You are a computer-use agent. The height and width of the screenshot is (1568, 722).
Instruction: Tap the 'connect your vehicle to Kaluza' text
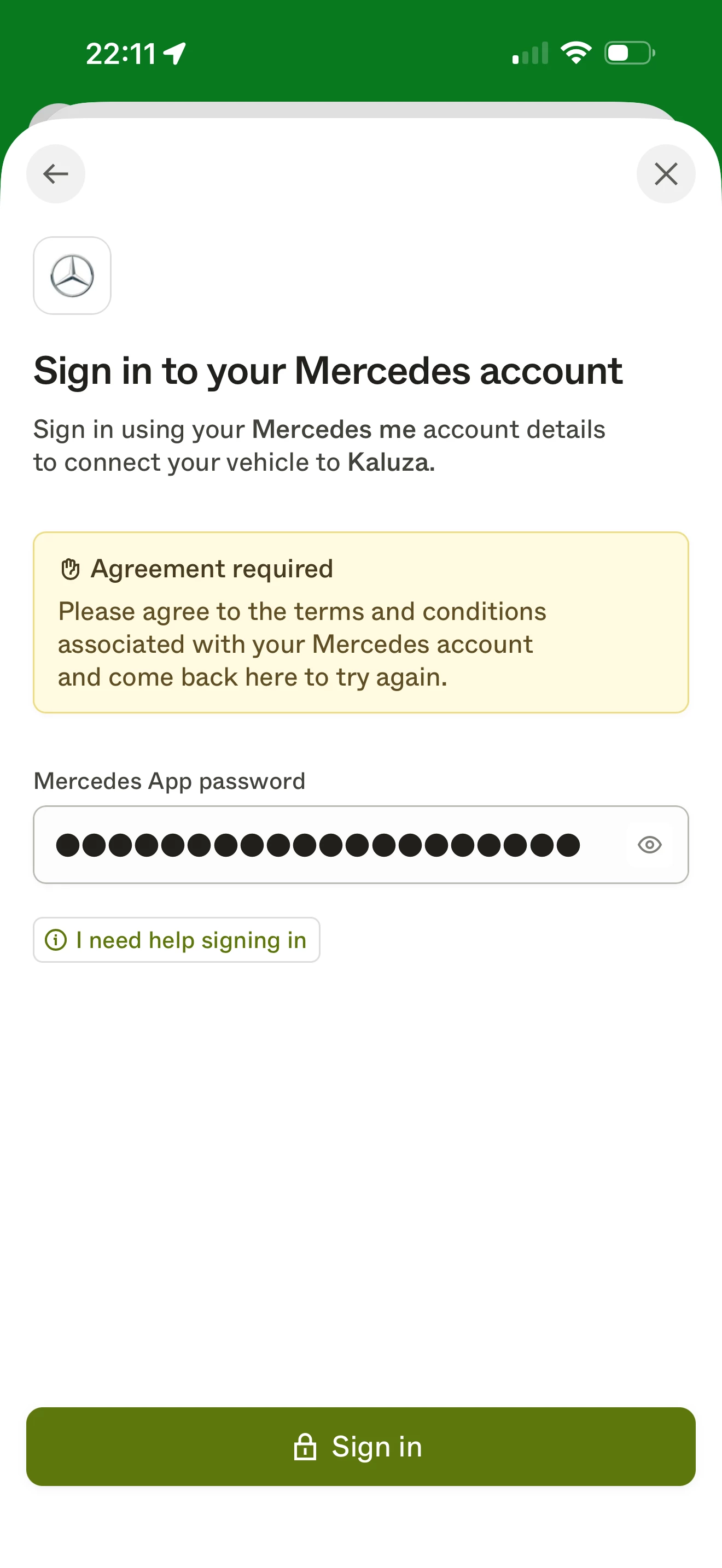click(x=234, y=463)
